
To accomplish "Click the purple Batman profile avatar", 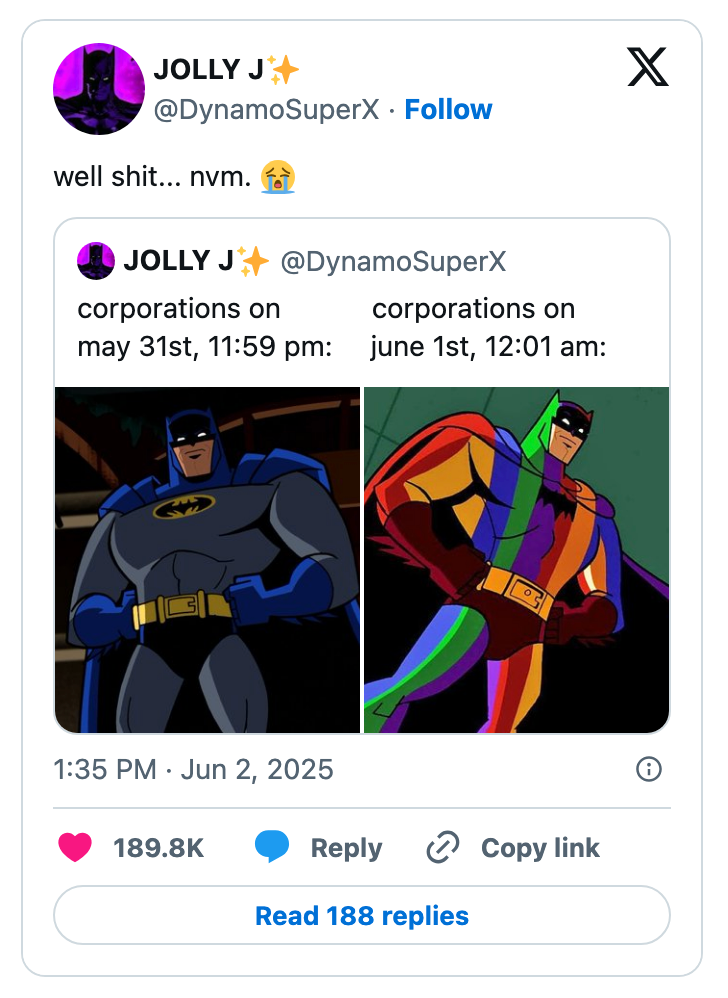I will click(99, 89).
